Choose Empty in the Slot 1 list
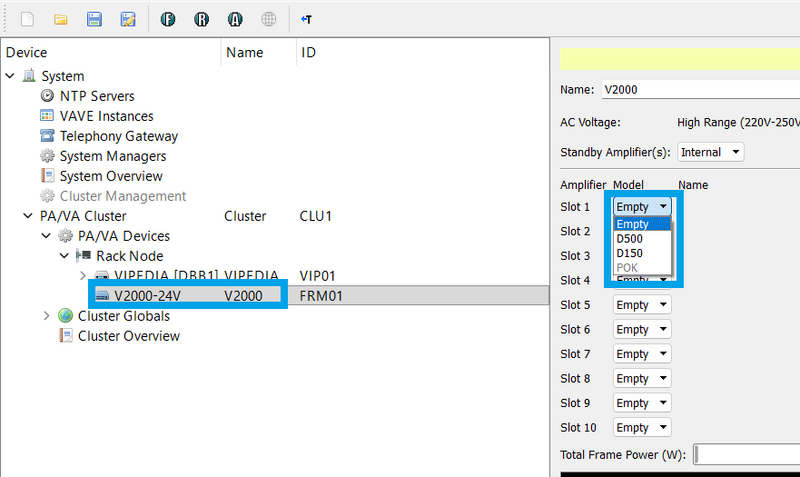The image size is (800, 477). [x=642, y=224]
